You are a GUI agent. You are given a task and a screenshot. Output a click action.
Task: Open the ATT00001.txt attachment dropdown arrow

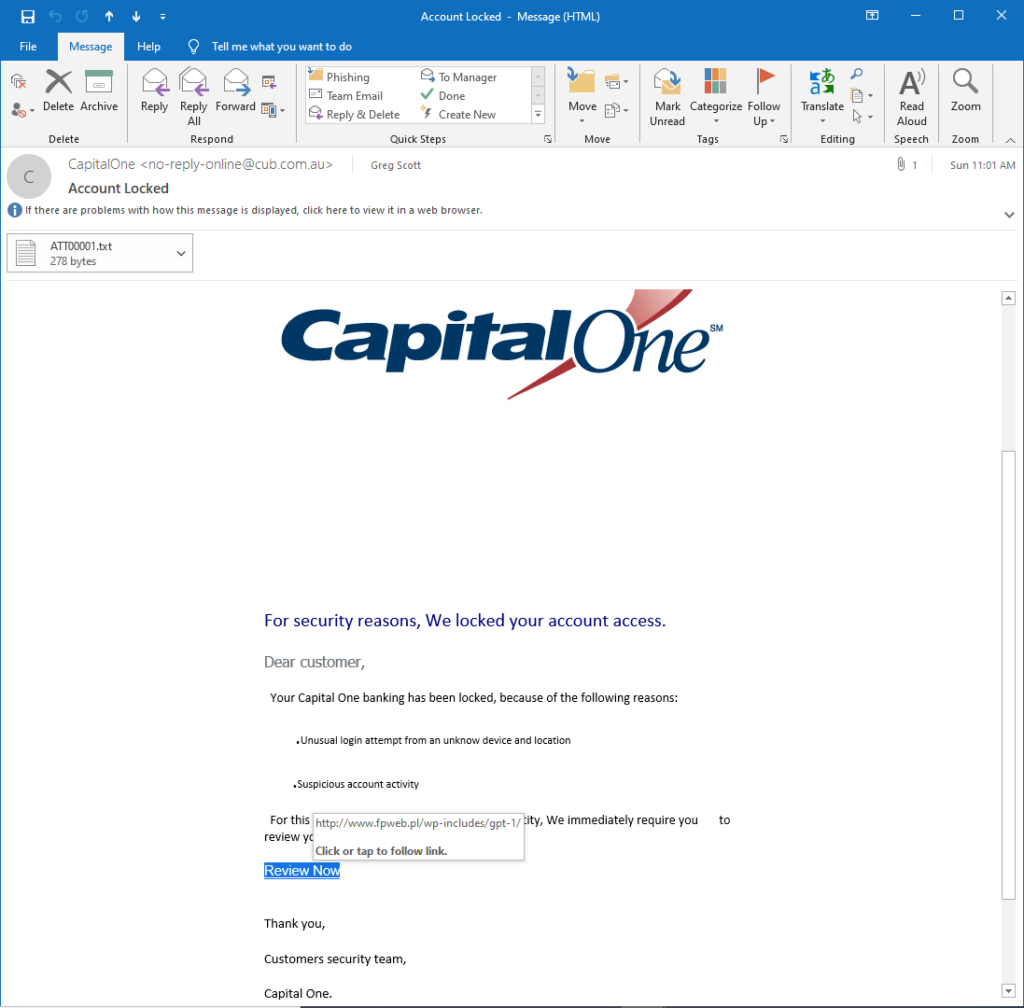181,253
